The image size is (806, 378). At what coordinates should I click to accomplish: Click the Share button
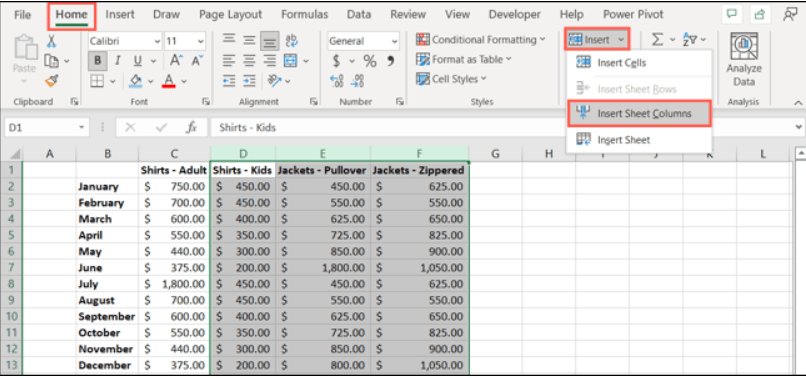pyautogui.click(x=759, y=15)
